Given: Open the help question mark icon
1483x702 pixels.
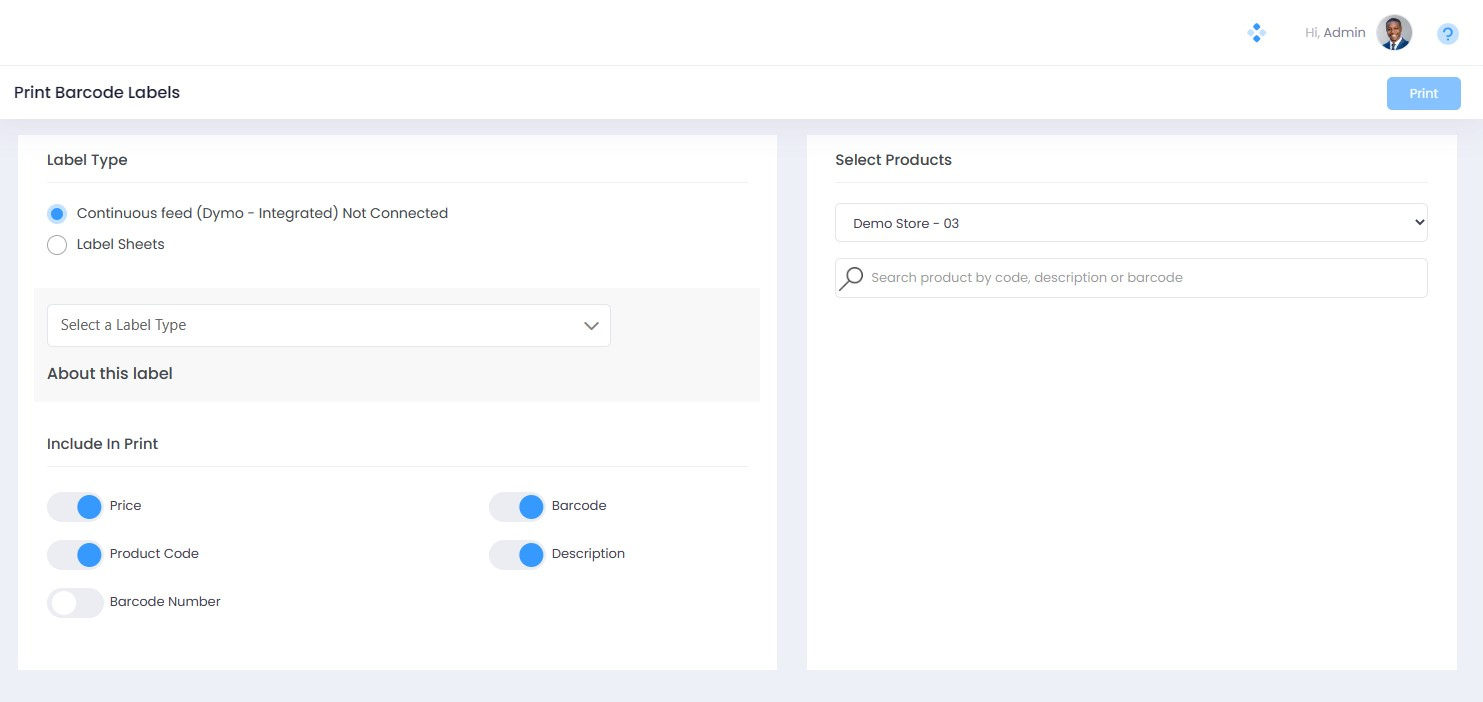Looking at the screenshot, I should point(1447,34).
